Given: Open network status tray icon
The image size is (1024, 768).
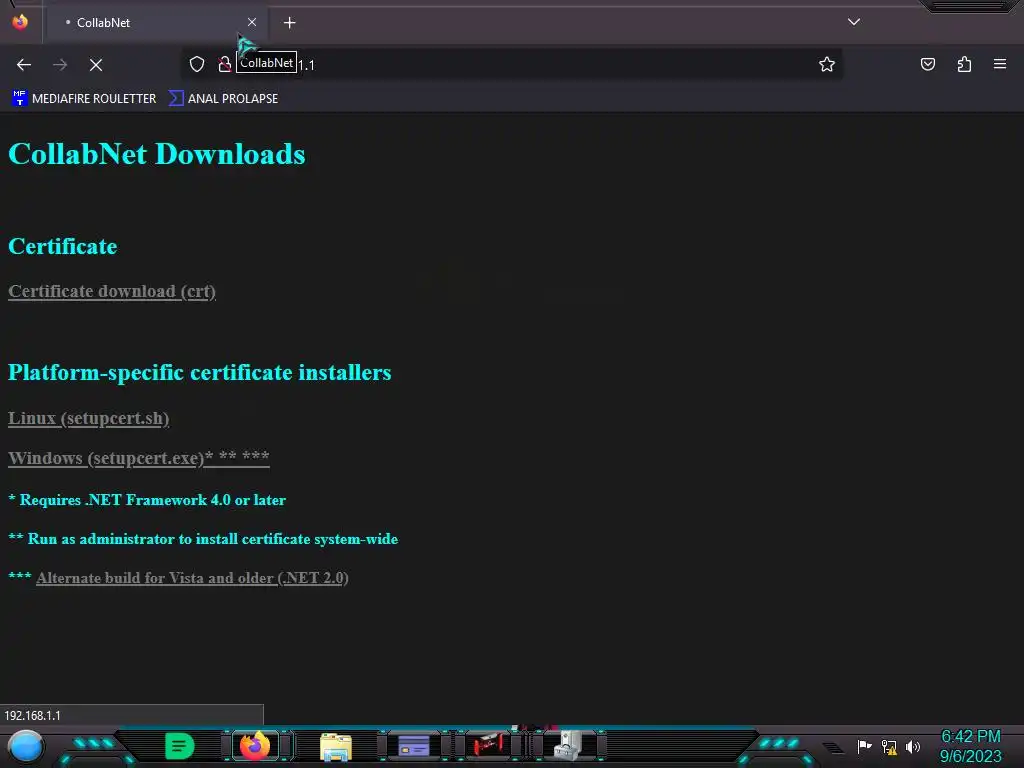Looking at the screenshot, I should [x=889, y=746].
